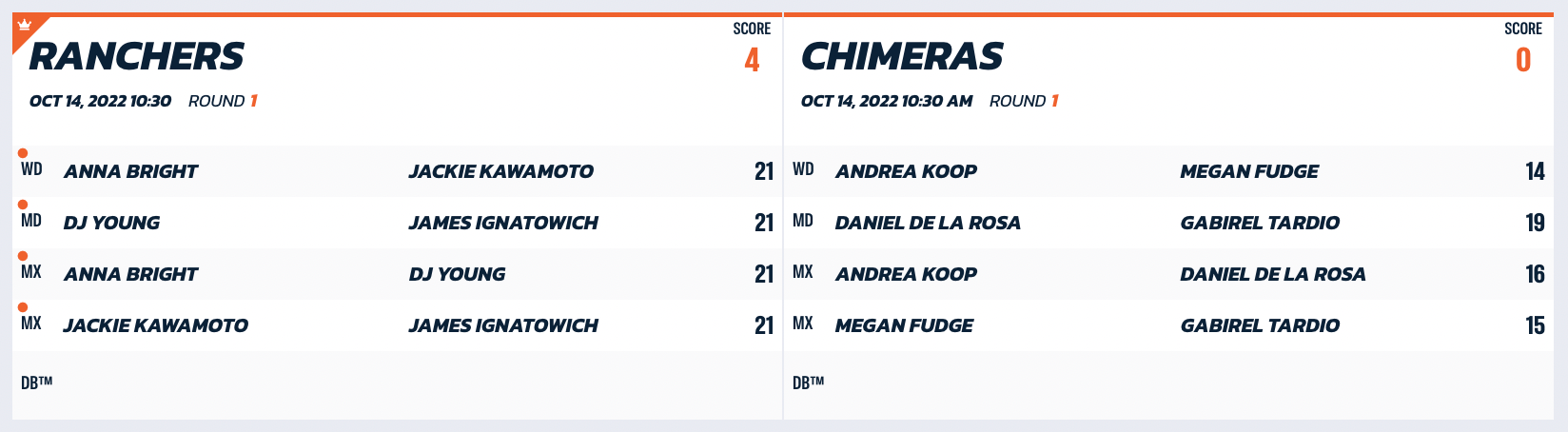Open the Chimeras team title
This screenshot has height=432, width=1568.
902,57
